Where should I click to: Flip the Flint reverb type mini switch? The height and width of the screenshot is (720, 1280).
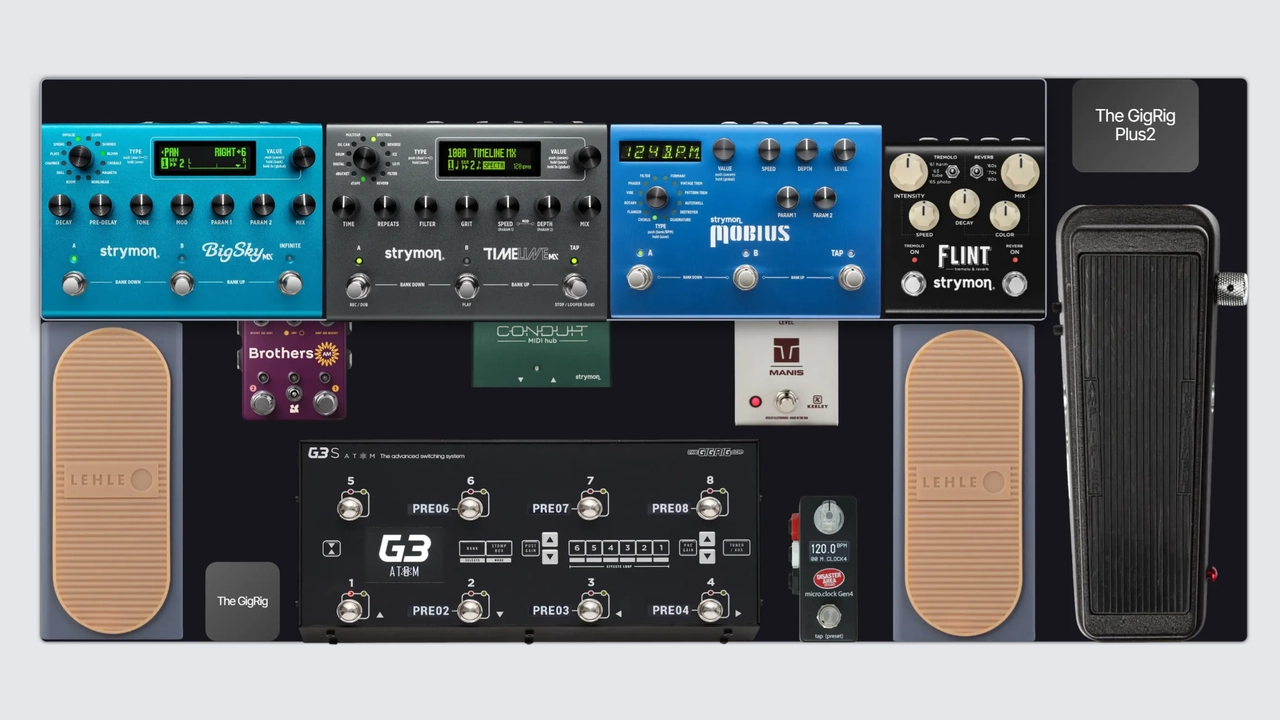(976, 171)
